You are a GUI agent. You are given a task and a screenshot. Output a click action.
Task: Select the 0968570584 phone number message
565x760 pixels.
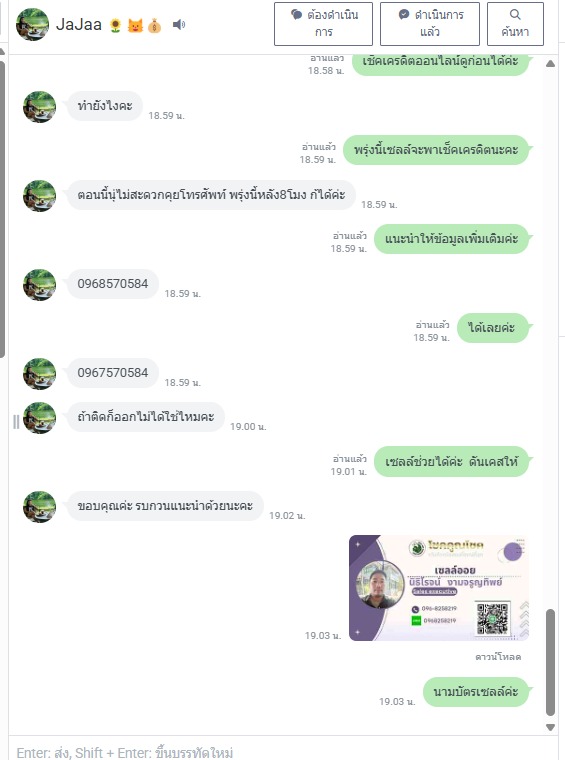pyautogui.click(x=112, y=284)
